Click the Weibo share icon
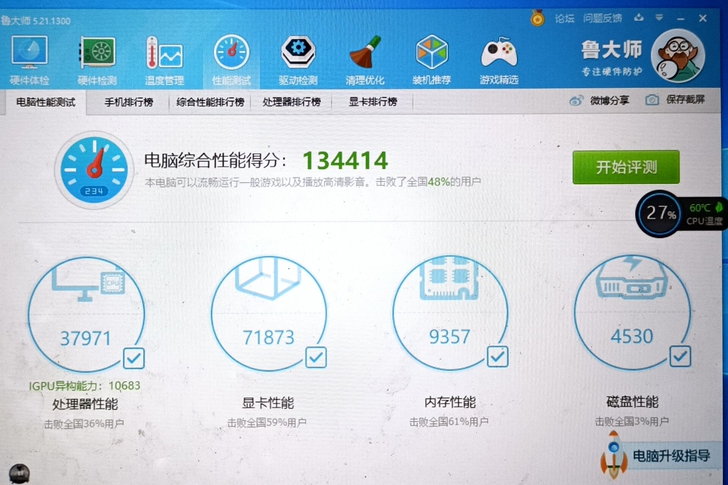This screenshot has height=485, width=728. (576, 100)
